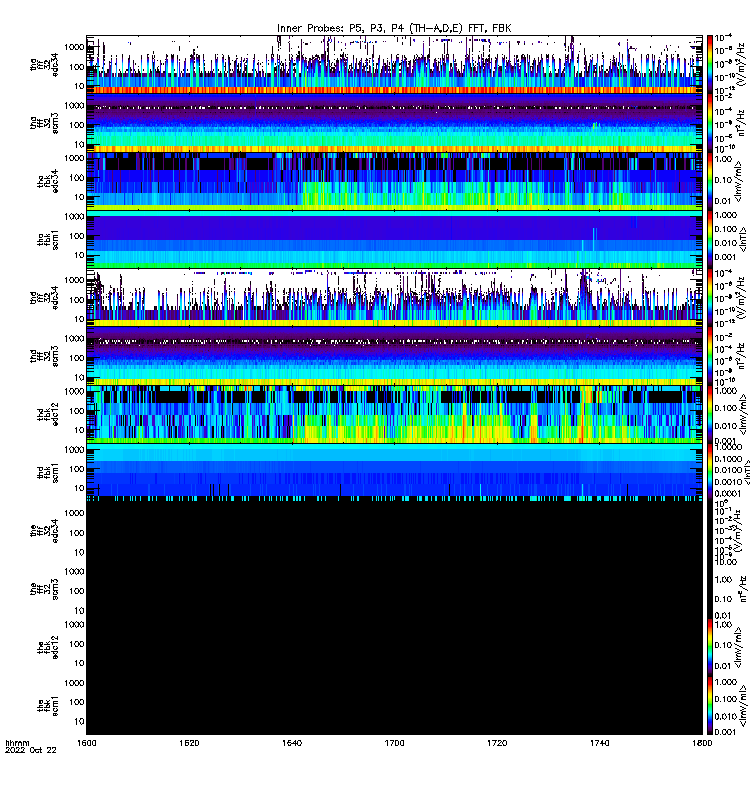Select the 'tha fff 32 scm3' panel label
The height and width of the screenshot is (800, 750).
tap(44, 123)
